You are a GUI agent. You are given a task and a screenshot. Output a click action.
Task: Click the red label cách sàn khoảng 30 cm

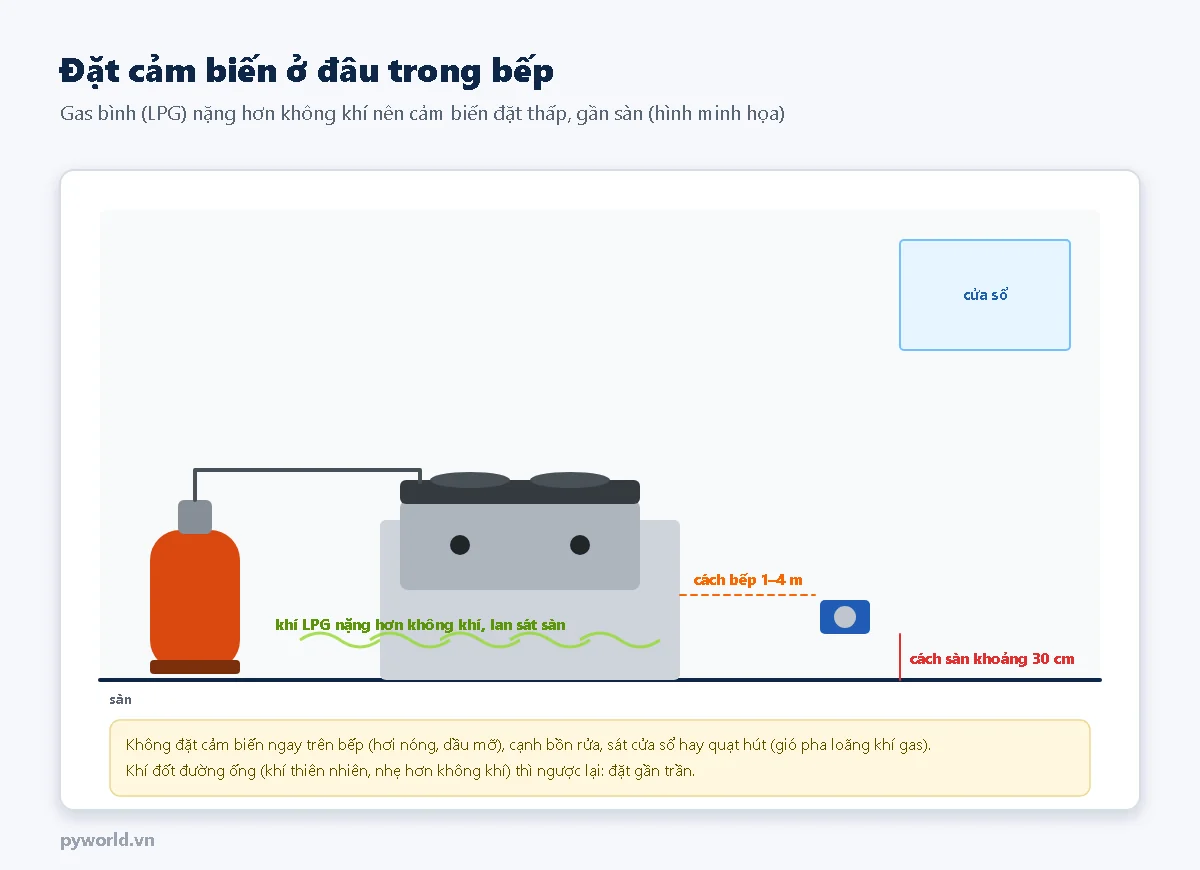tap(992, 659)
